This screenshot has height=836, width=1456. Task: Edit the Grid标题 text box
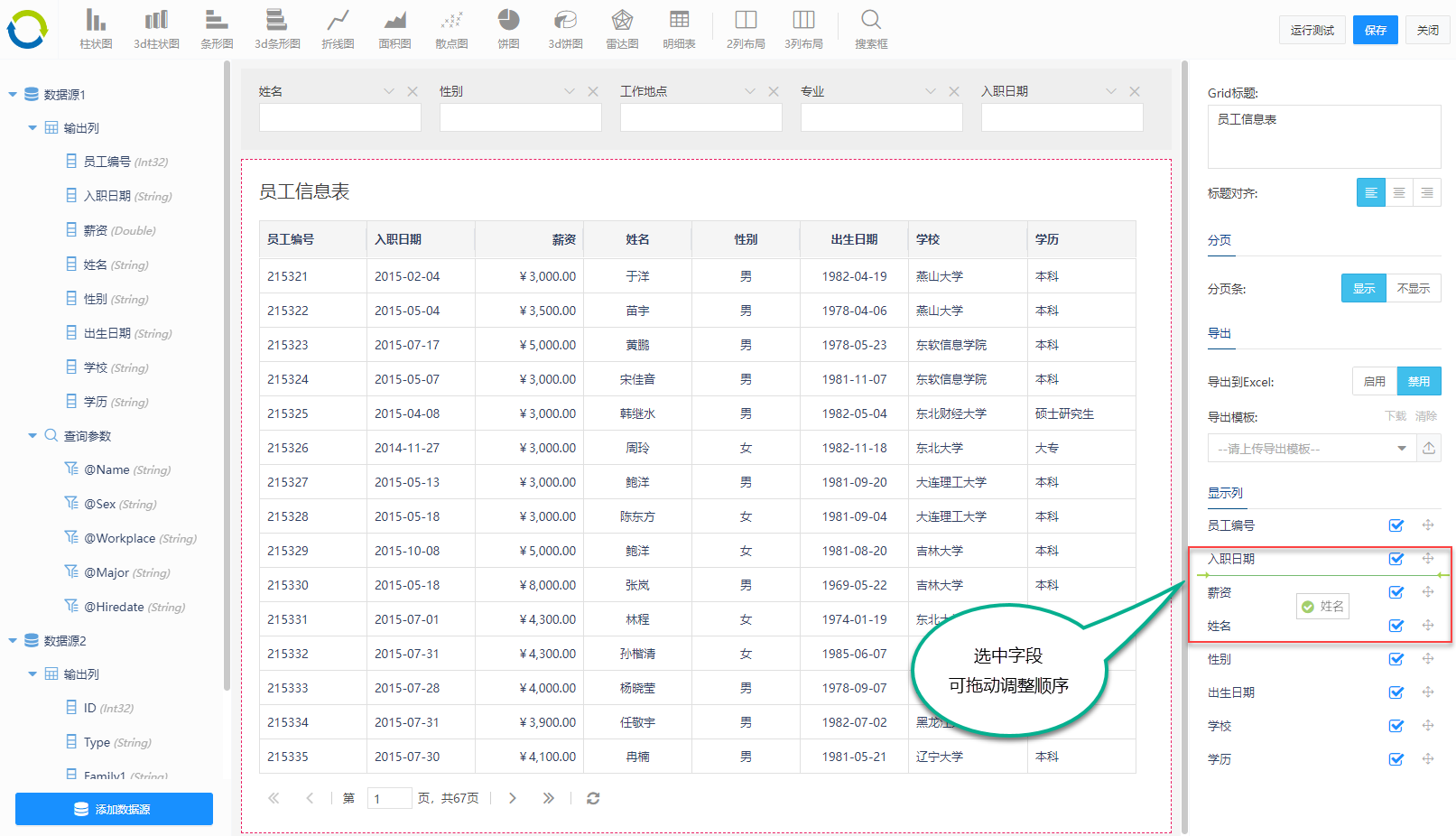coord(1324,136)
